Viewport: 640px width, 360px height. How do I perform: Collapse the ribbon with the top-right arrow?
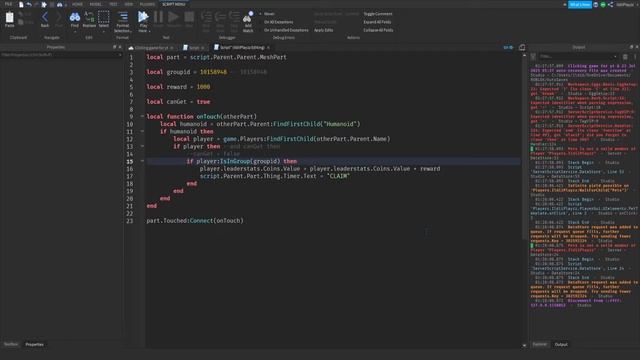click(x=564, y=4)
